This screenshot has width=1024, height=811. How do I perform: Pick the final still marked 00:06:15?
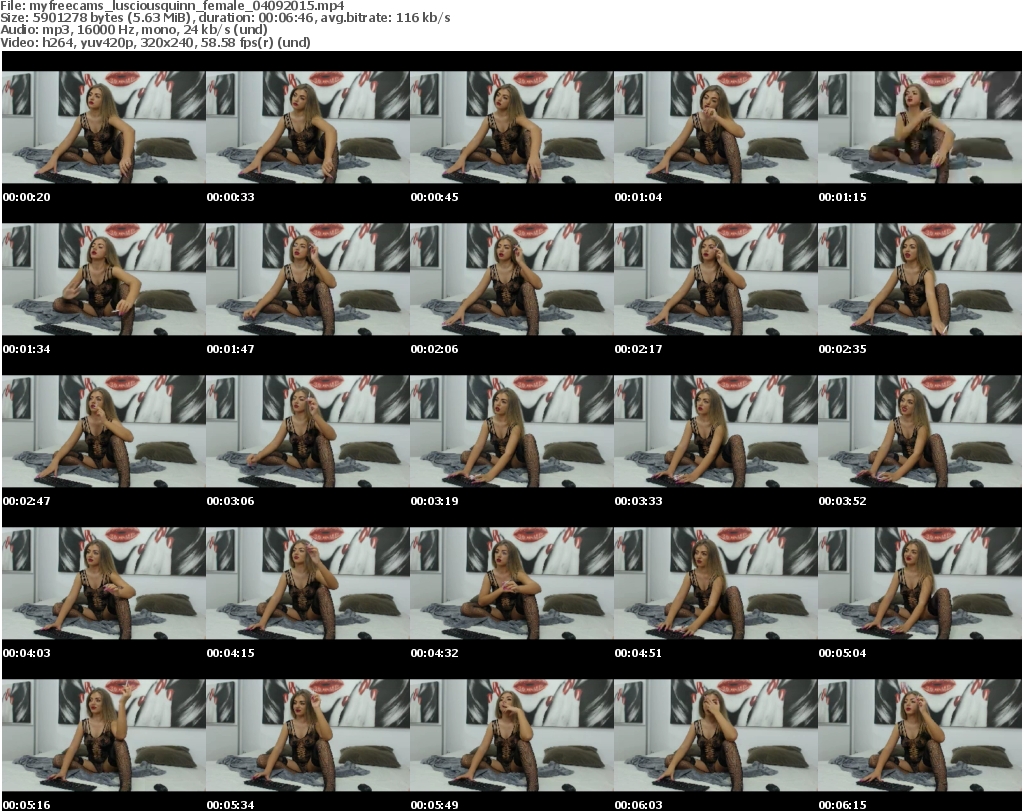920,736
